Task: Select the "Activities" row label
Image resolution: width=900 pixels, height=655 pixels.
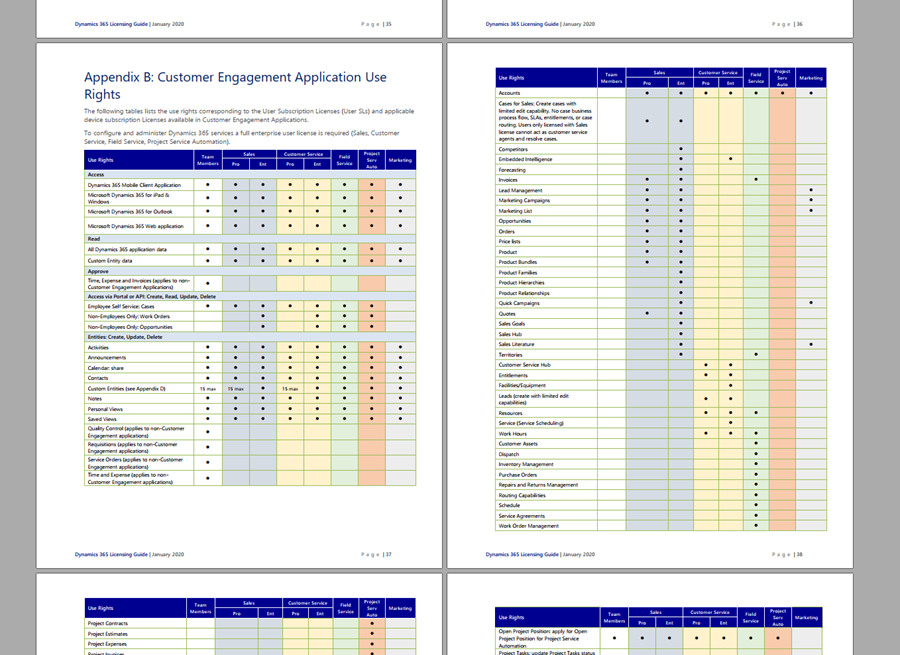Action: click(98, 347)
